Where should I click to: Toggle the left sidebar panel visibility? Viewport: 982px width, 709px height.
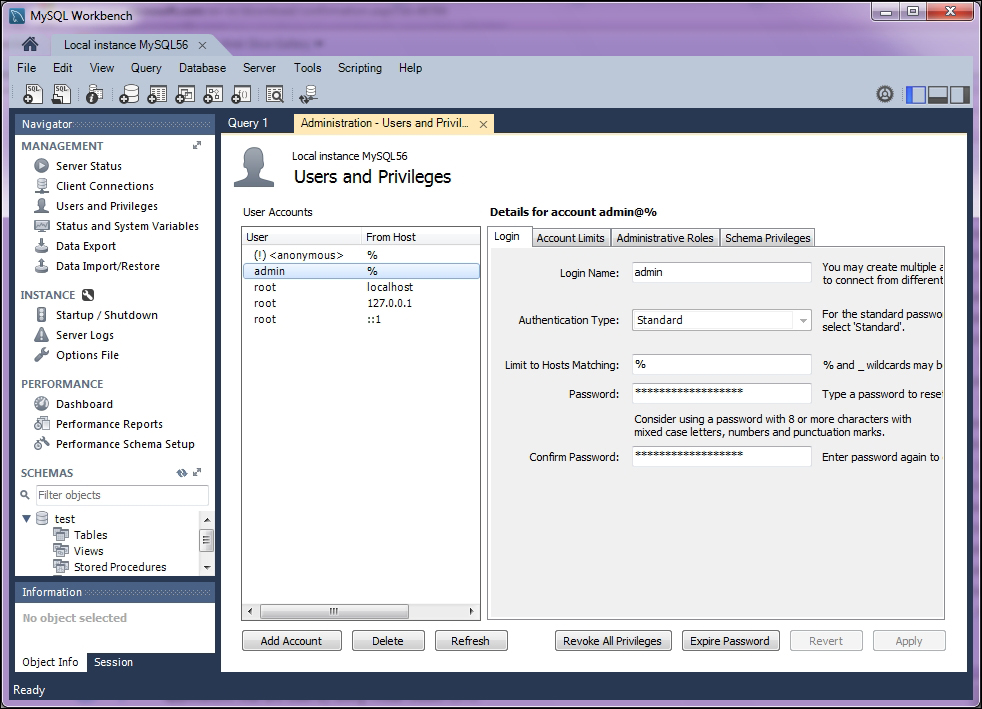pos(916,95)
